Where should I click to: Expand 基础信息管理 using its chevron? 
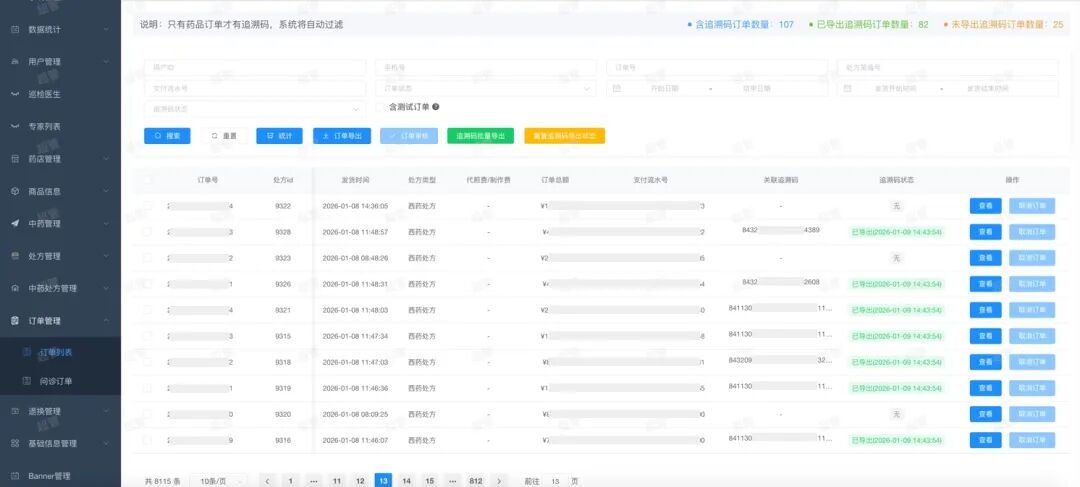coord(106,444)
